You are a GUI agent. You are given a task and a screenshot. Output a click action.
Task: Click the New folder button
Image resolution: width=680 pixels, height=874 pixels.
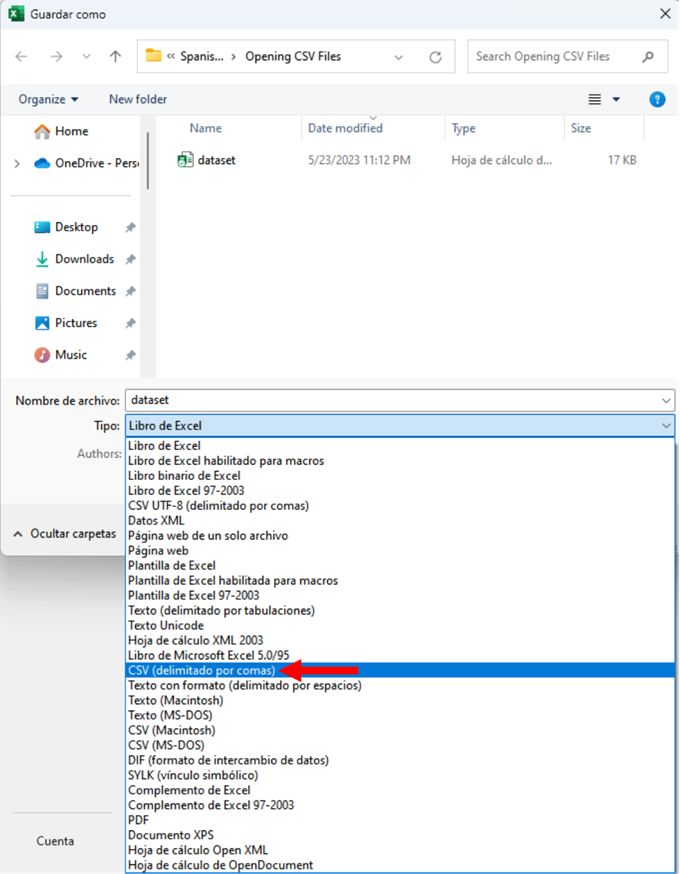(138, 99)
